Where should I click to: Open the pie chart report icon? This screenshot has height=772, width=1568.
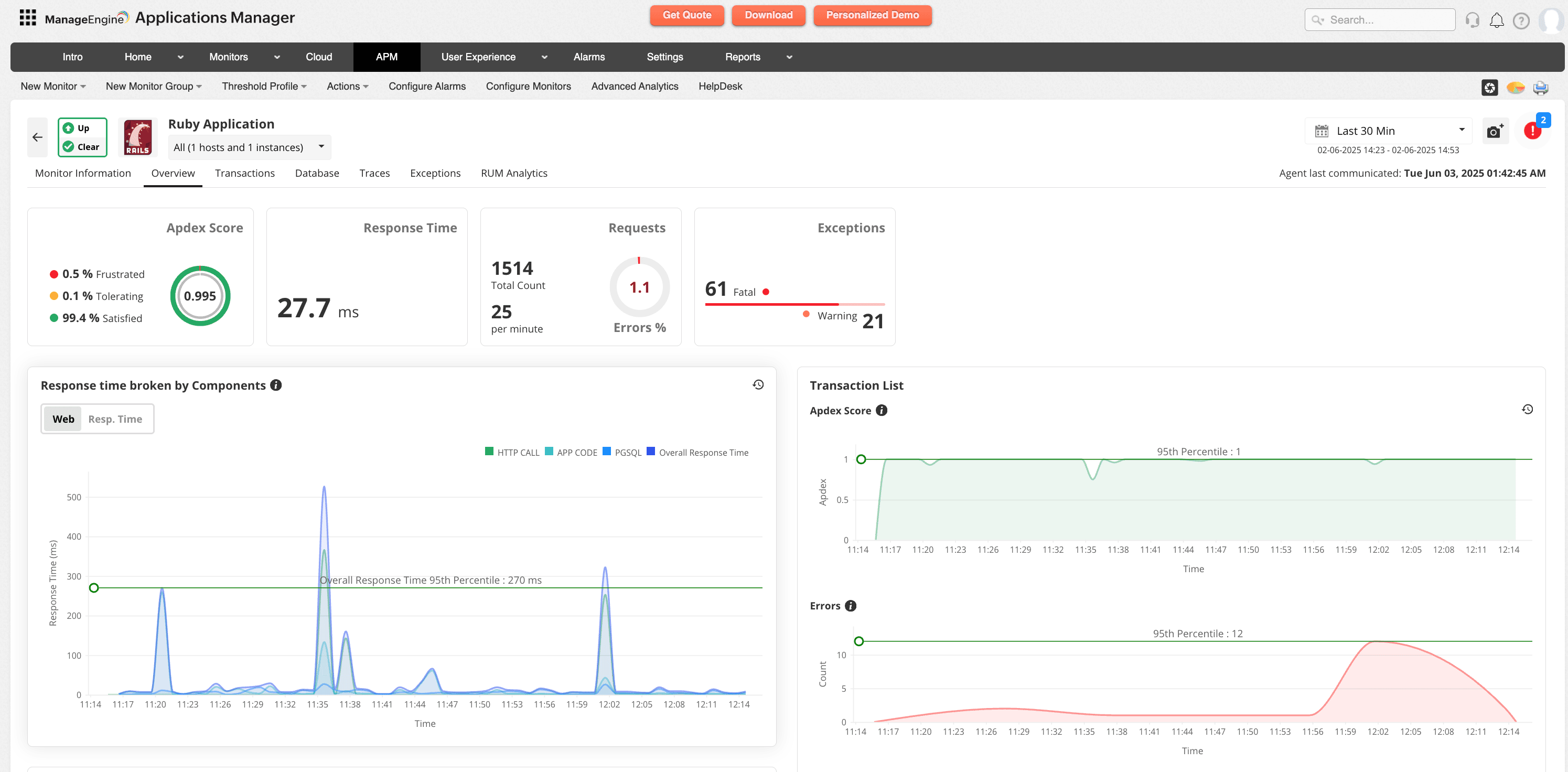[x=1515, y=87]
